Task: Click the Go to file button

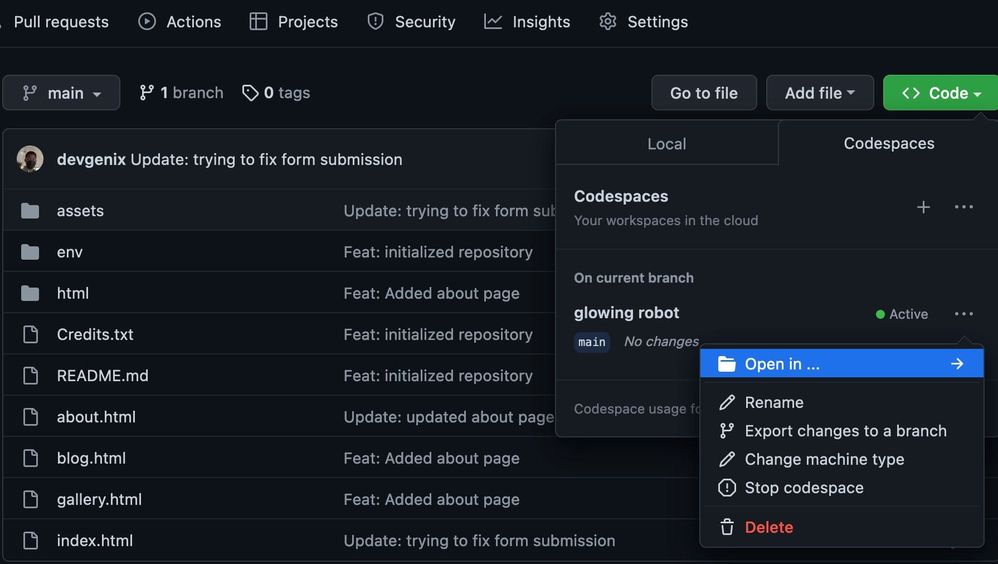Action: coord(703,93)
